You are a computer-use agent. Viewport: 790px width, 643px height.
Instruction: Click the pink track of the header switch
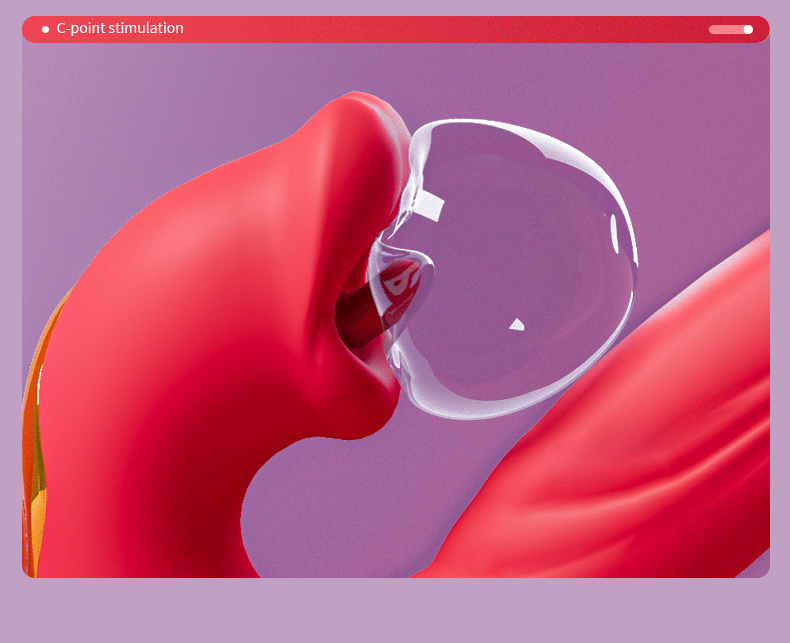(x=722, y=29)
